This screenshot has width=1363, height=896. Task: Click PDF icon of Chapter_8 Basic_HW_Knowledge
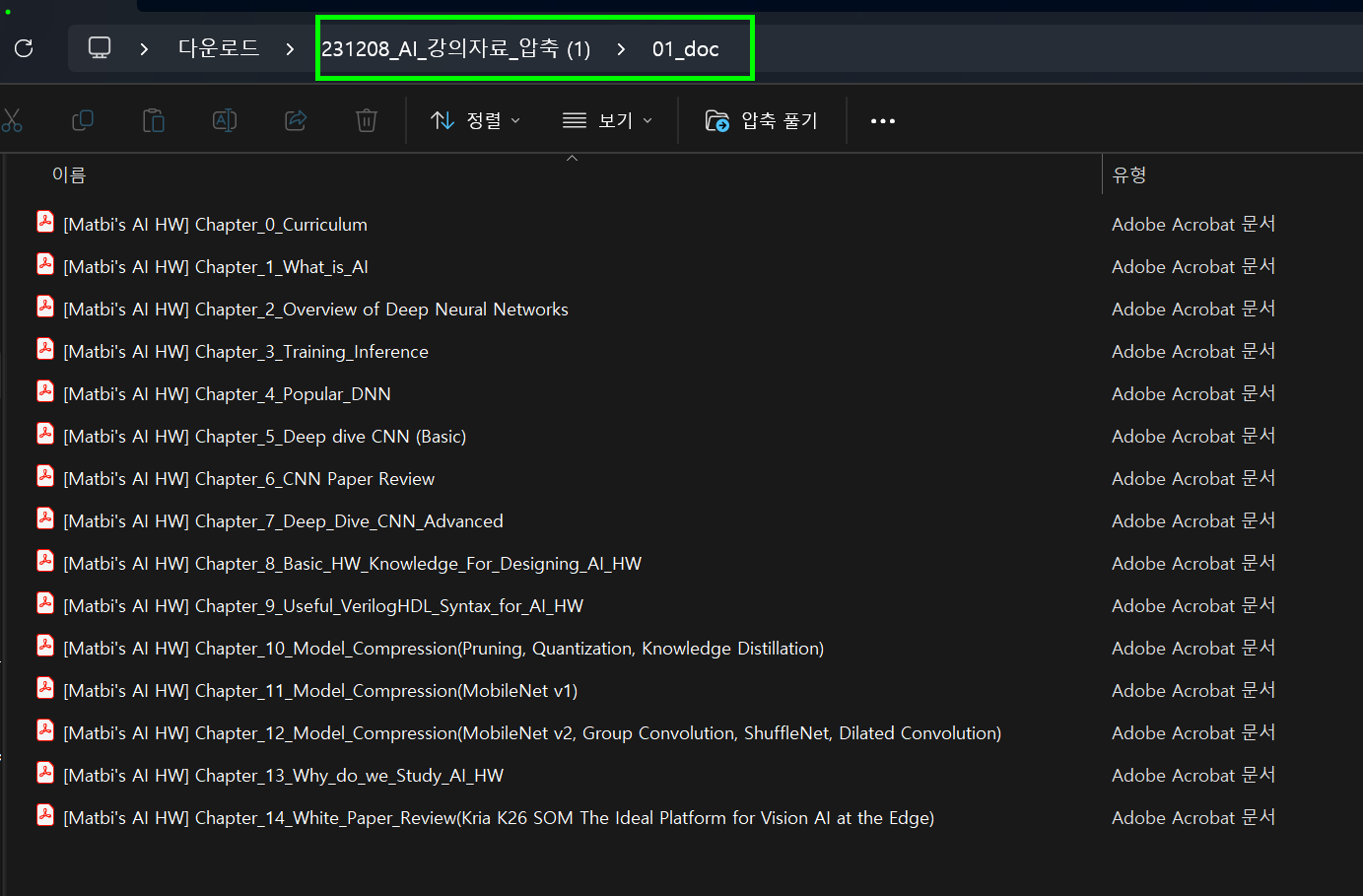[x=45, y=561]
